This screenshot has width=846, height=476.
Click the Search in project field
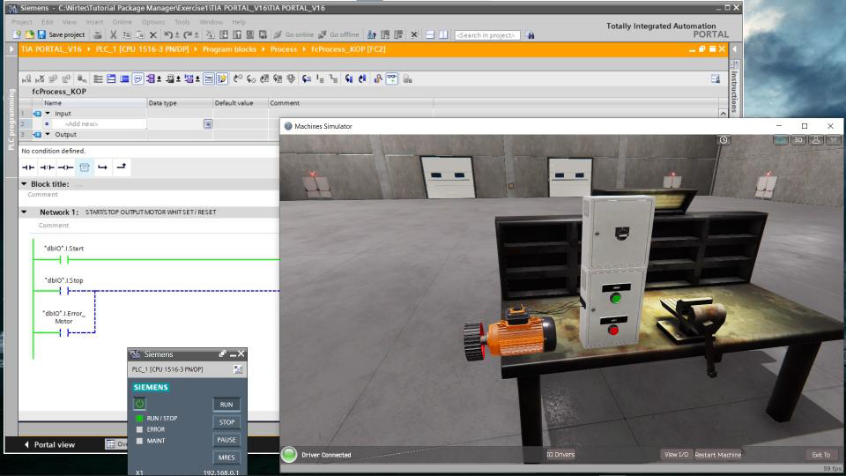(x=487, y=35)
